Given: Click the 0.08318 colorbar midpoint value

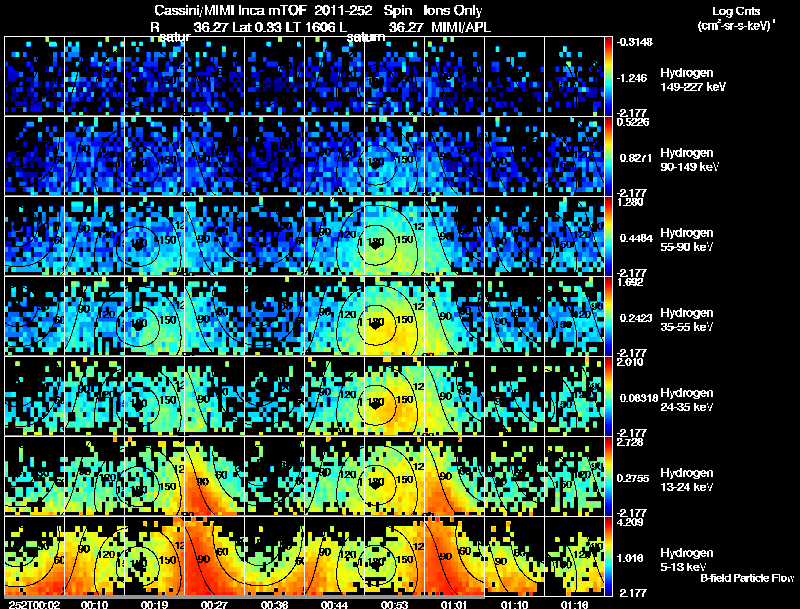Looking at the screenshot, I should (639, 398).
